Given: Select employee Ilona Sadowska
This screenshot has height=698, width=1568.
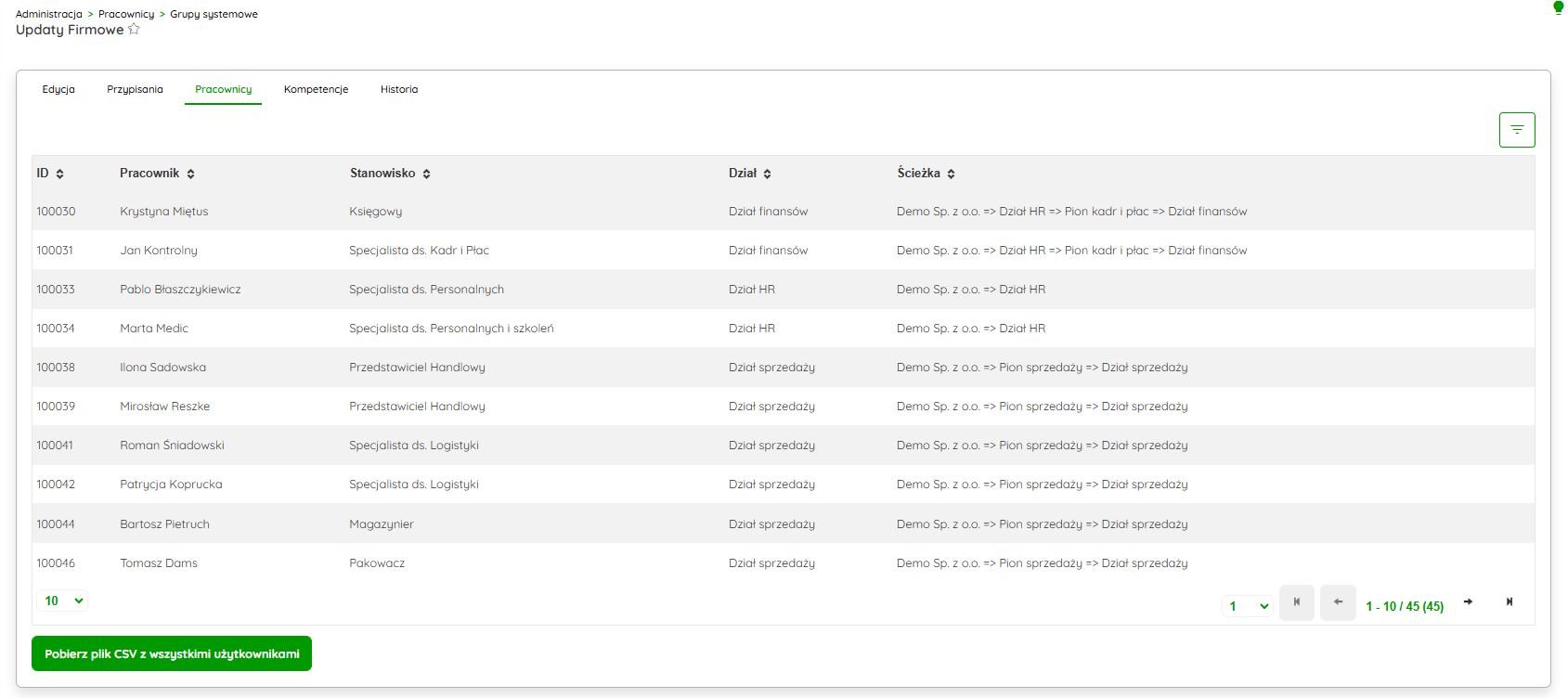Looking at the screenshot, I should coord(163,368).
